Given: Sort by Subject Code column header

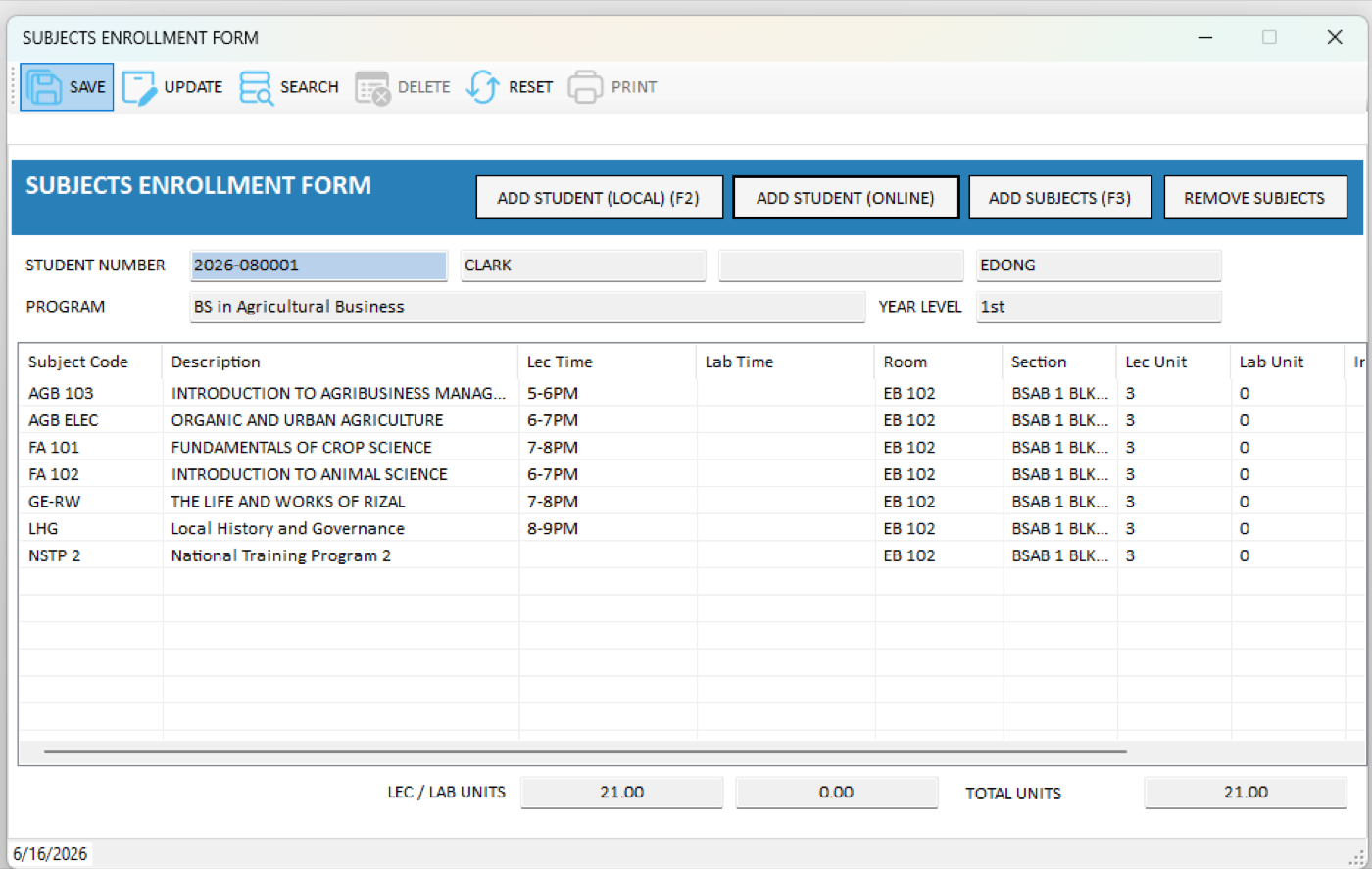Looking at the screenshot, I should pos(90,362).
